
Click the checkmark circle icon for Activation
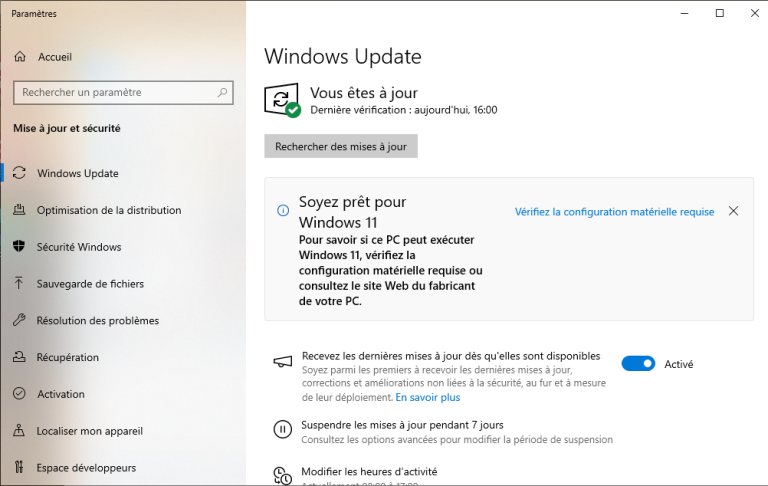coord(19,393)
